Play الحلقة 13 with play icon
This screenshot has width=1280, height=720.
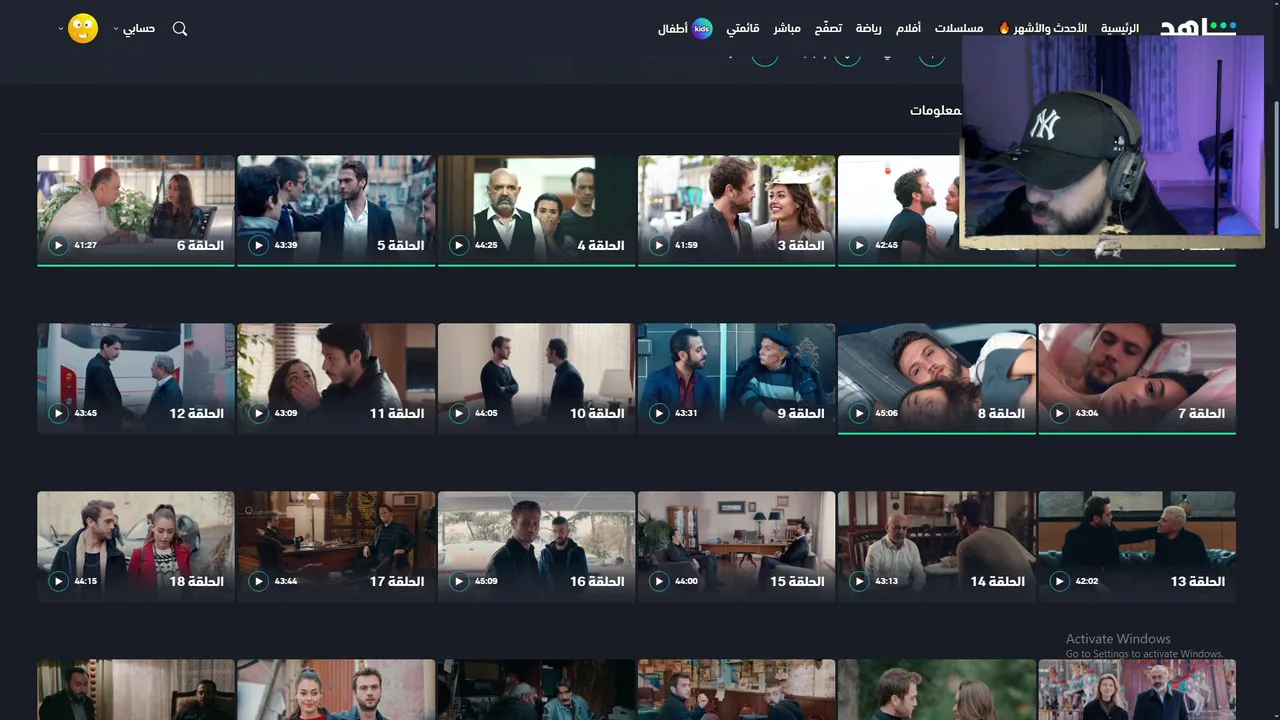coord(1059,581)
